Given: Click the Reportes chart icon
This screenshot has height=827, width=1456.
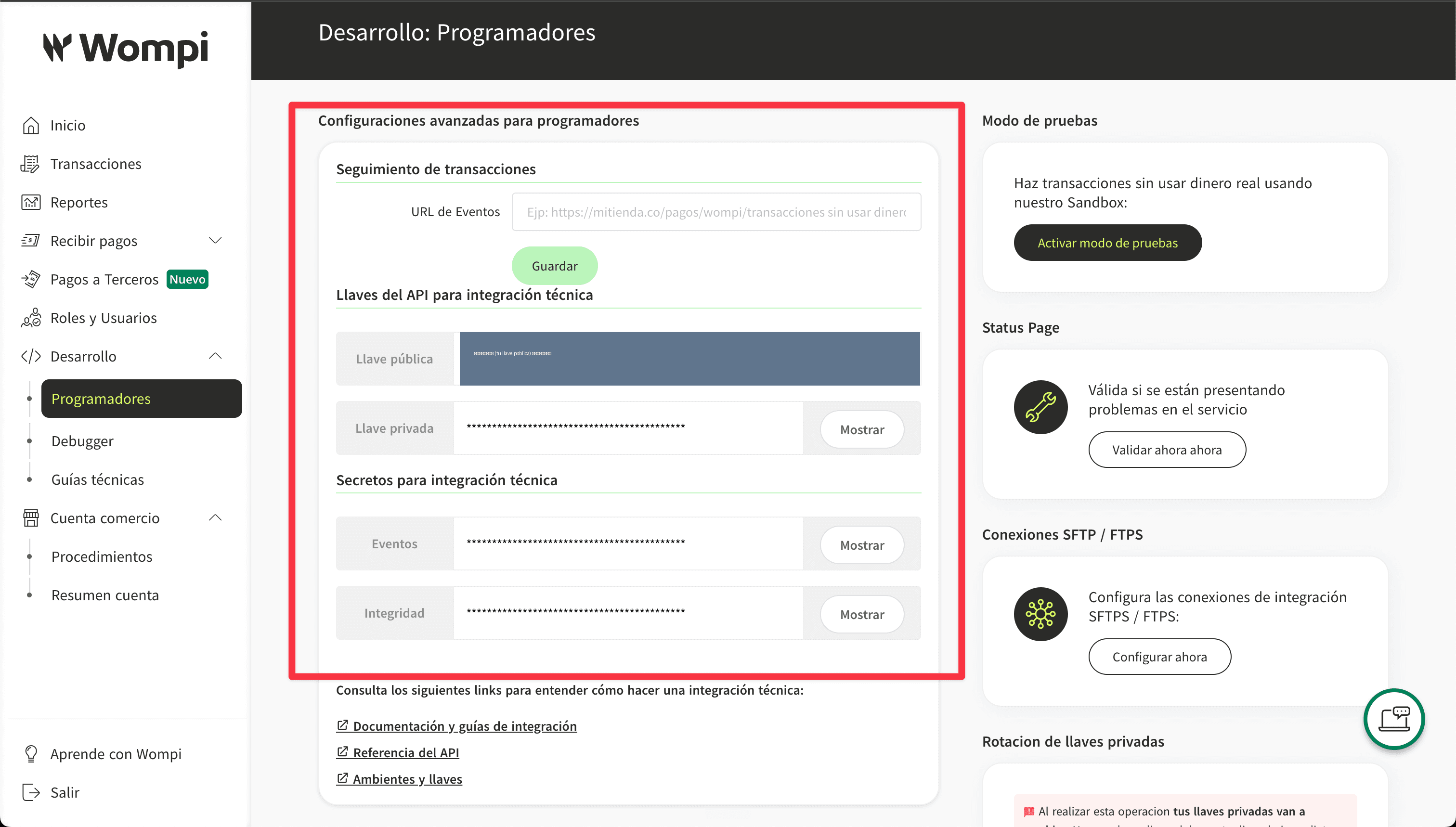Looking at the screenshot, I should 31,202.
